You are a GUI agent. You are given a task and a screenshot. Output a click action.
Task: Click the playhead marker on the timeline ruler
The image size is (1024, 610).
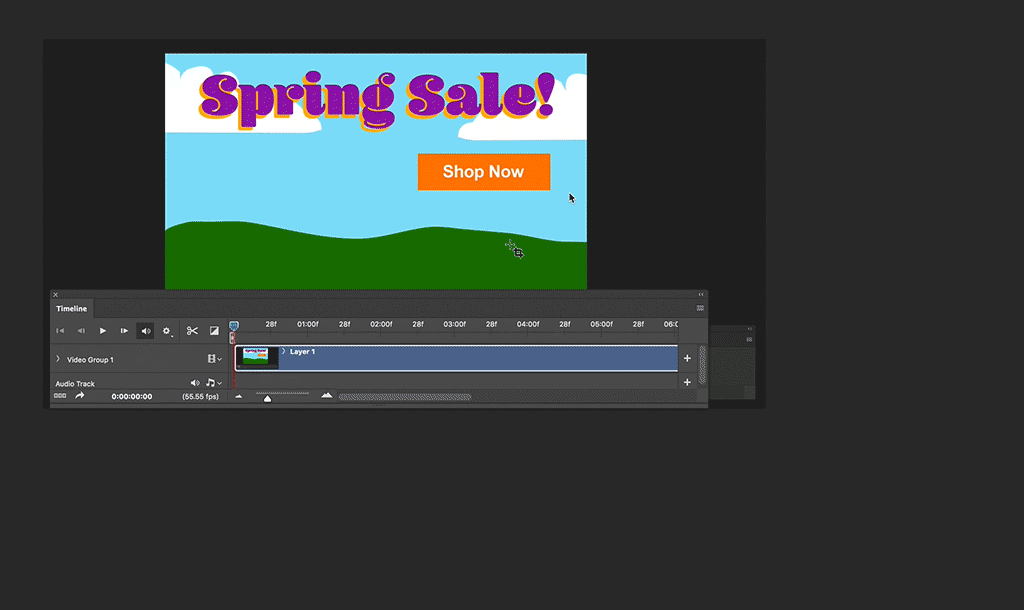click(234, 324)
